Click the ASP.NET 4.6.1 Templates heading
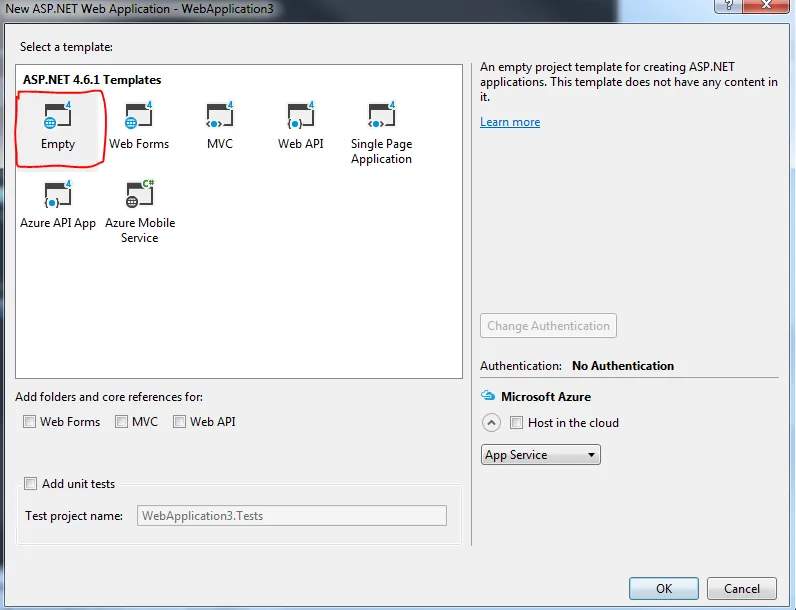Image resolution: width=796 pixels, height=610 pixels. click(x=92, y=80)
